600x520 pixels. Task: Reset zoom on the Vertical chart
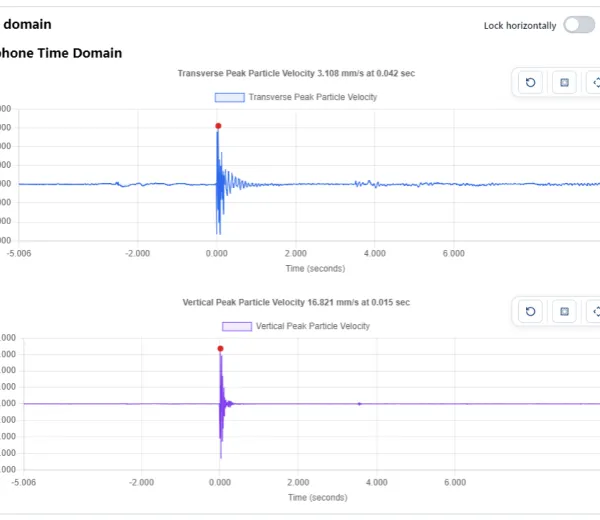point(530,311)
